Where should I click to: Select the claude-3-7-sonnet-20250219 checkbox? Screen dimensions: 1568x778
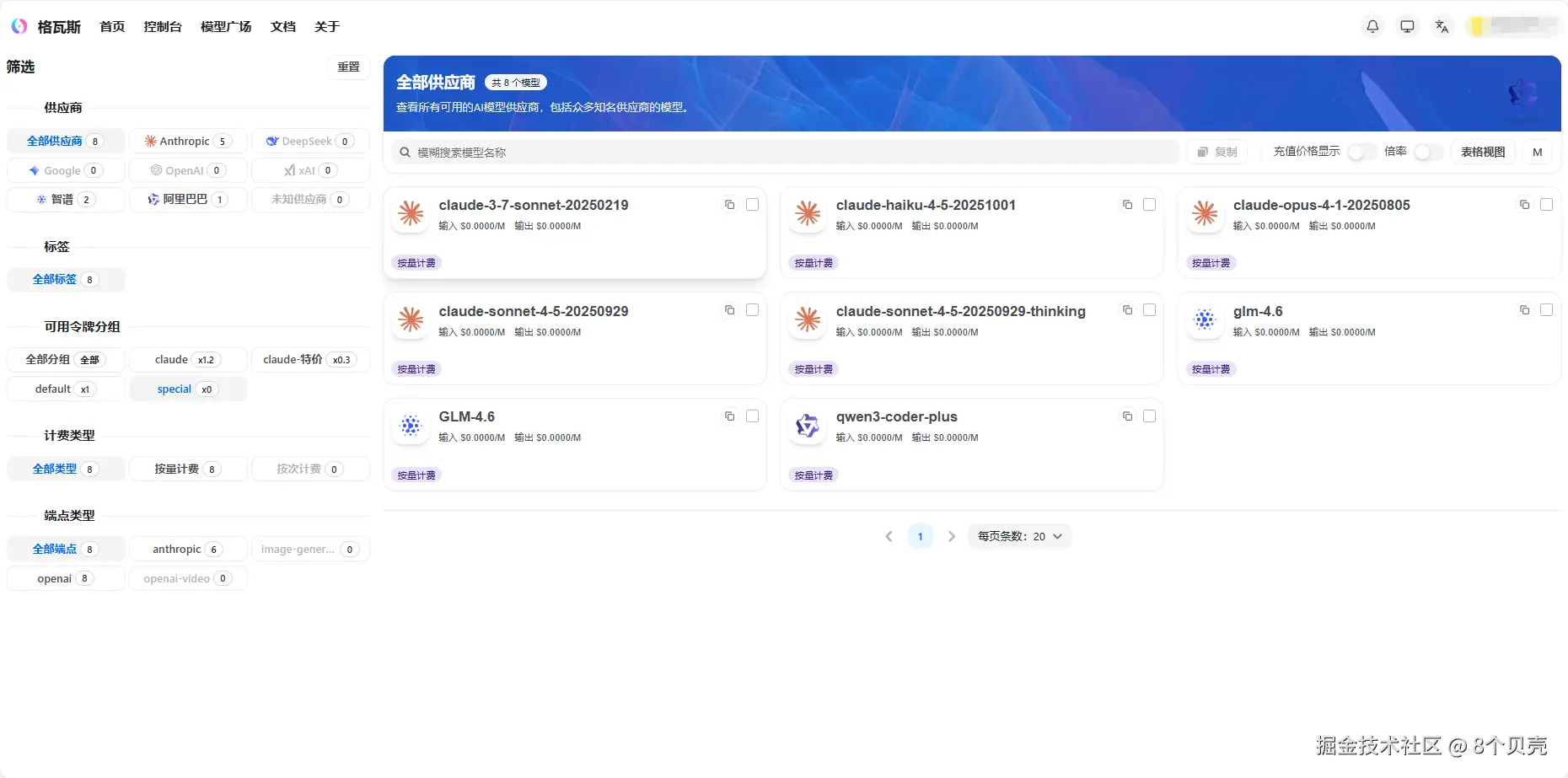[753, 205]
